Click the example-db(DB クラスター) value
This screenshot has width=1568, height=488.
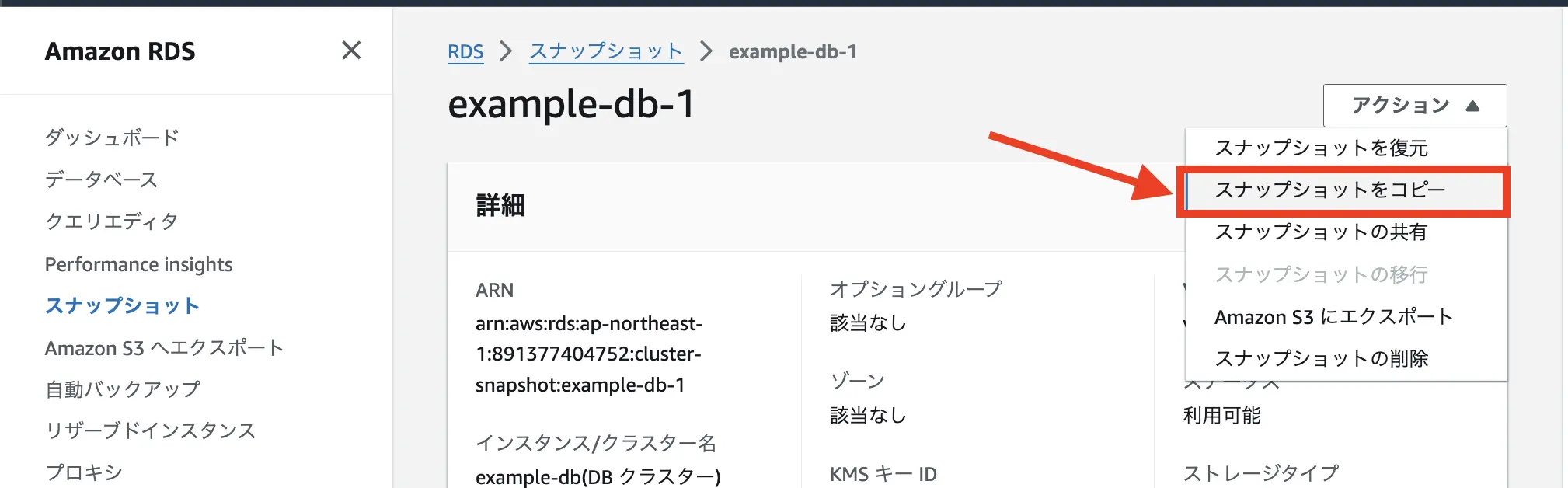598,476
